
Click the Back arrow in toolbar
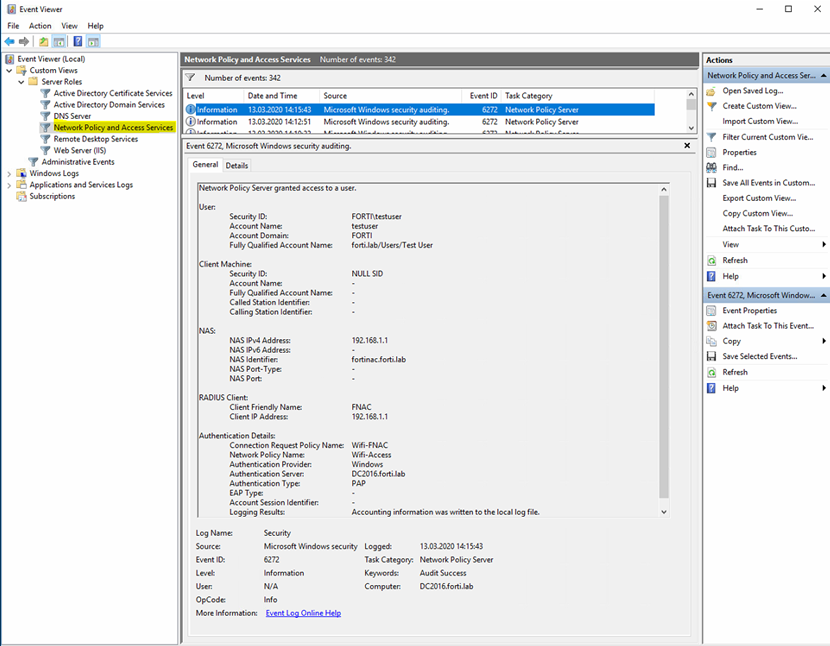click(x=10, y=42)
